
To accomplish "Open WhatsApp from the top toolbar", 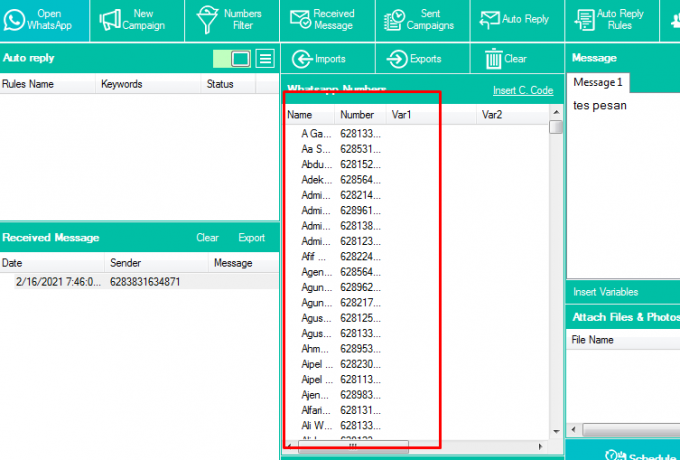I will [45, 20].
